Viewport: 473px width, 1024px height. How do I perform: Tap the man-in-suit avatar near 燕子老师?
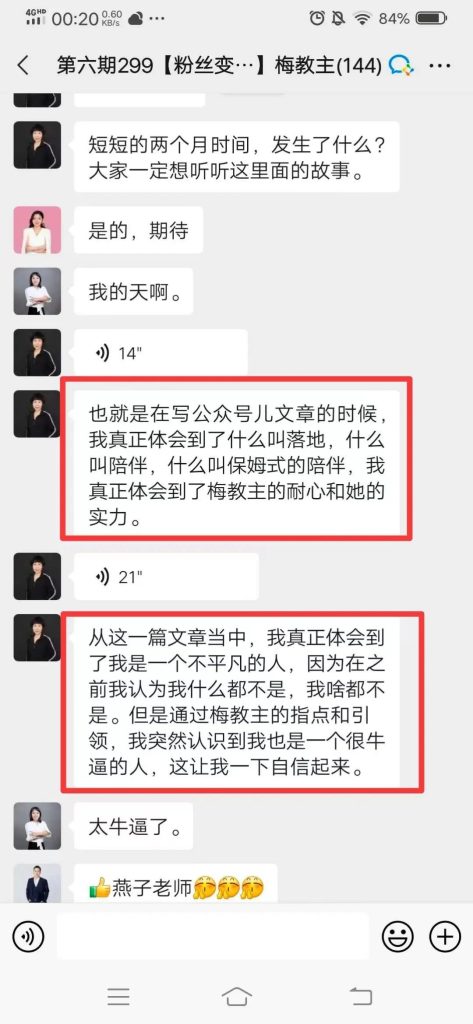[x=37, y=884]
